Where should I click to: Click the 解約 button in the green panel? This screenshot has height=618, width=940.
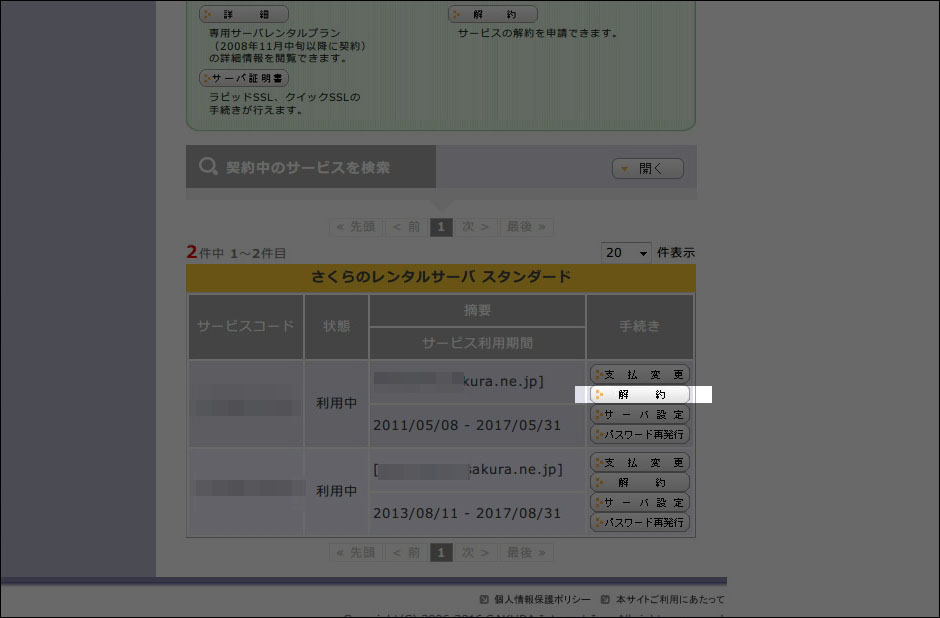493,14
